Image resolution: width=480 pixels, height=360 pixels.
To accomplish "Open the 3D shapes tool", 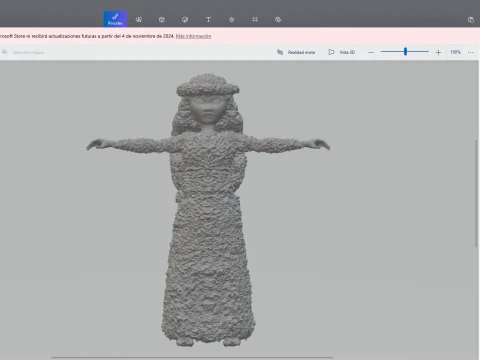I will click(x=162, y=20).
